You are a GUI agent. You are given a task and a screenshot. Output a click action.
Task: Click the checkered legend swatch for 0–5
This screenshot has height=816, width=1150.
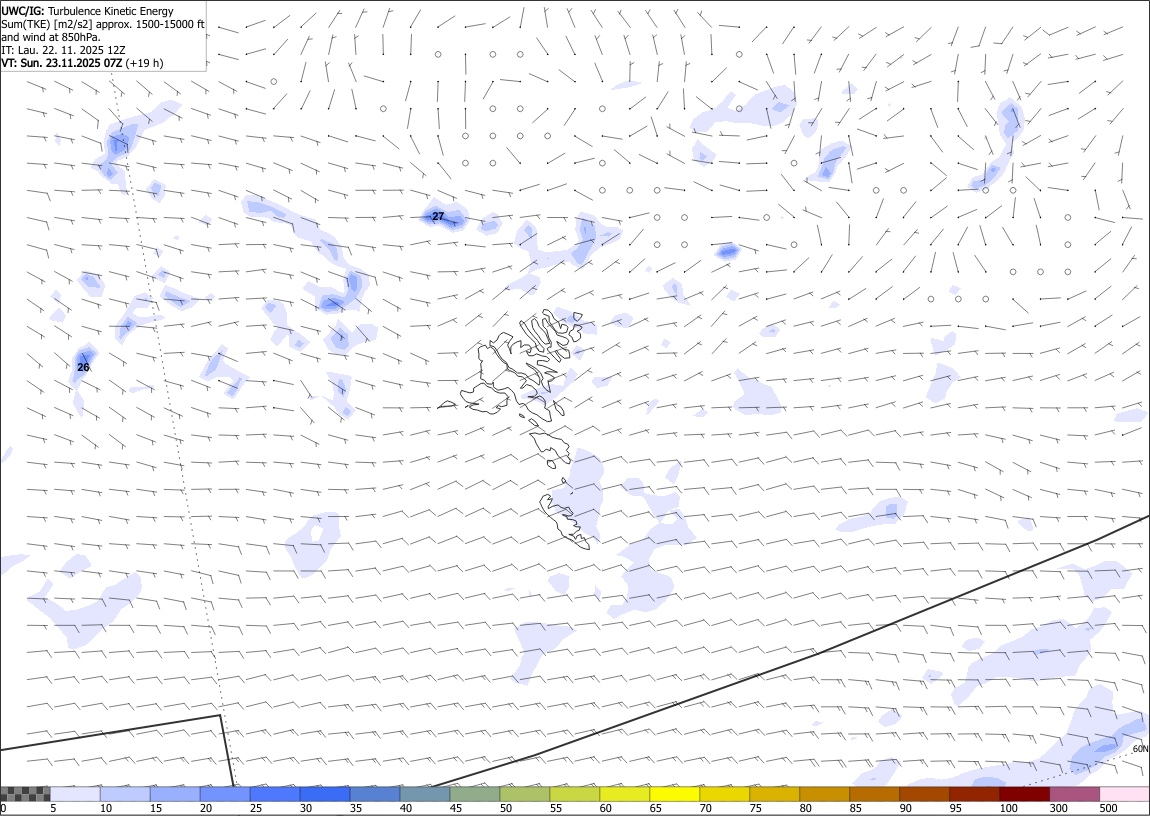(25, 794)
